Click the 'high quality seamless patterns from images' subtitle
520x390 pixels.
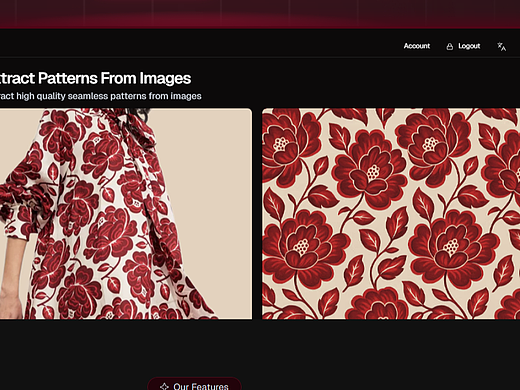coord(109,96)
